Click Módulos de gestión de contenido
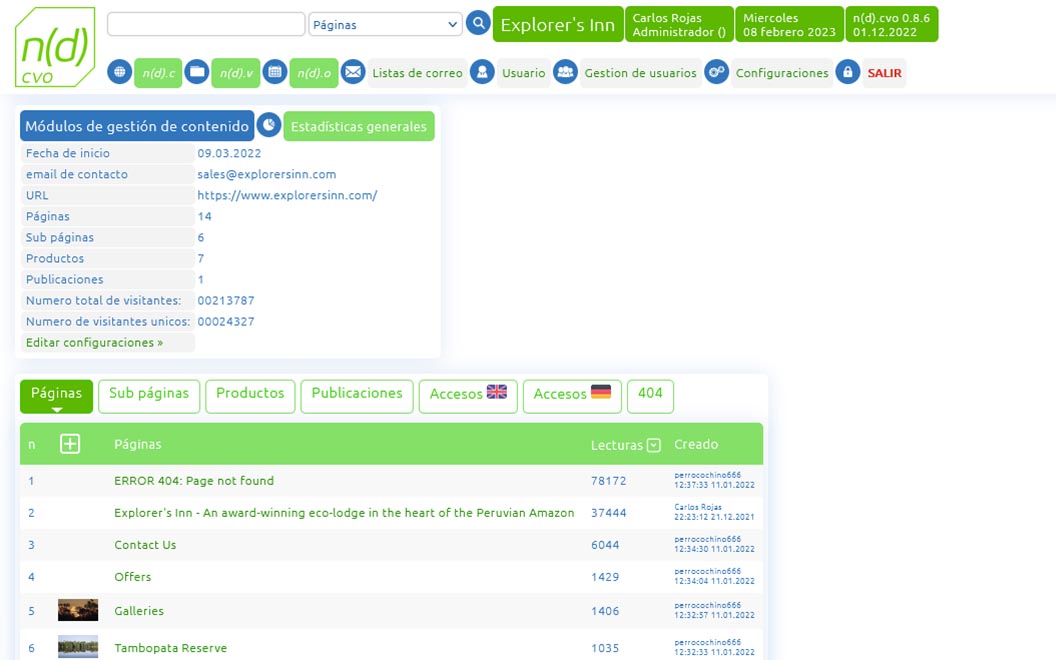The height and width of the screenshot is (660, 1056). click(137, 126)
